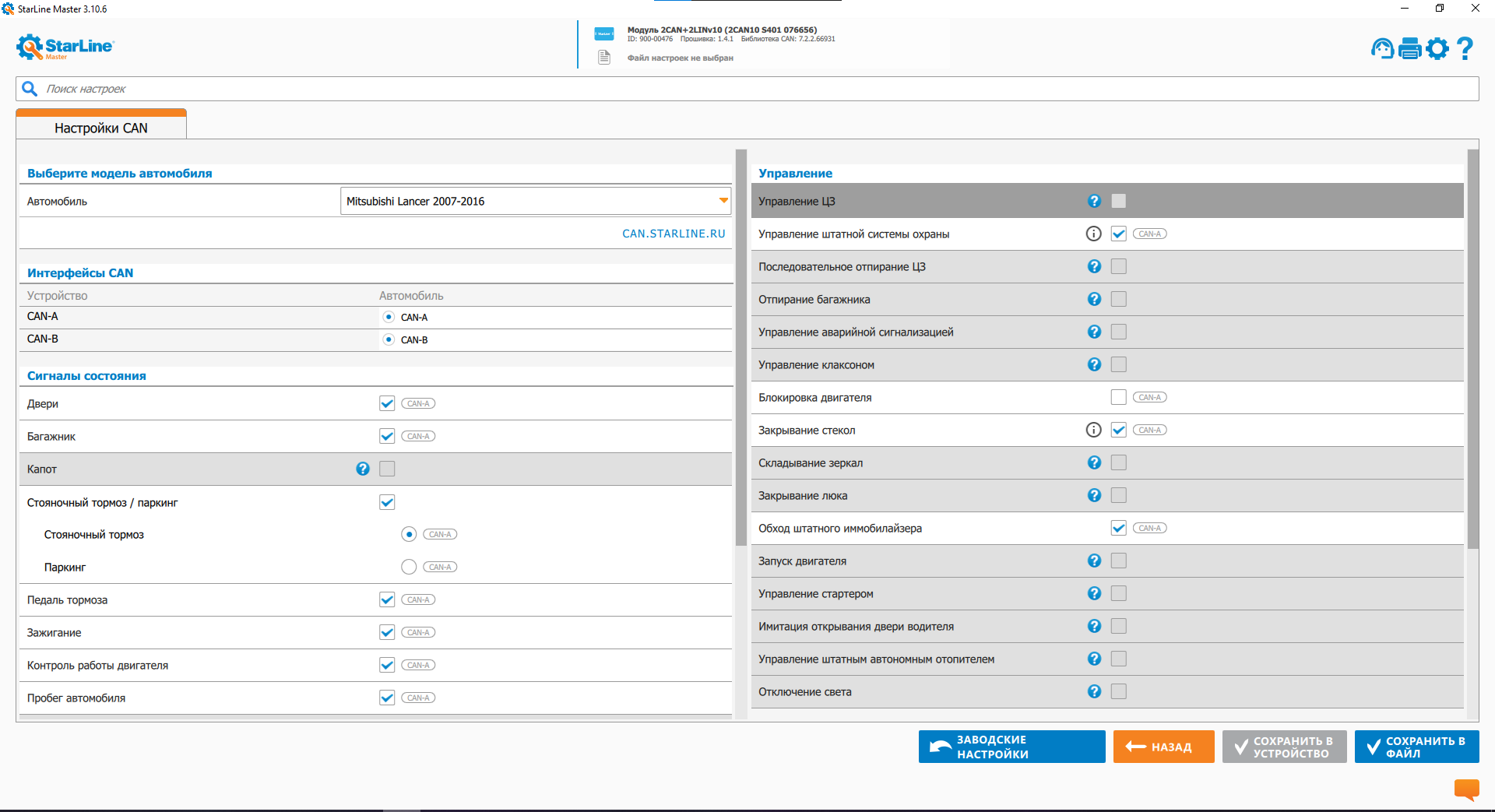Viewport: 1495px width, 812px height.
Task: Open CAN-A selector for Закрывание стекол
Action: [x=1150, y=430]
